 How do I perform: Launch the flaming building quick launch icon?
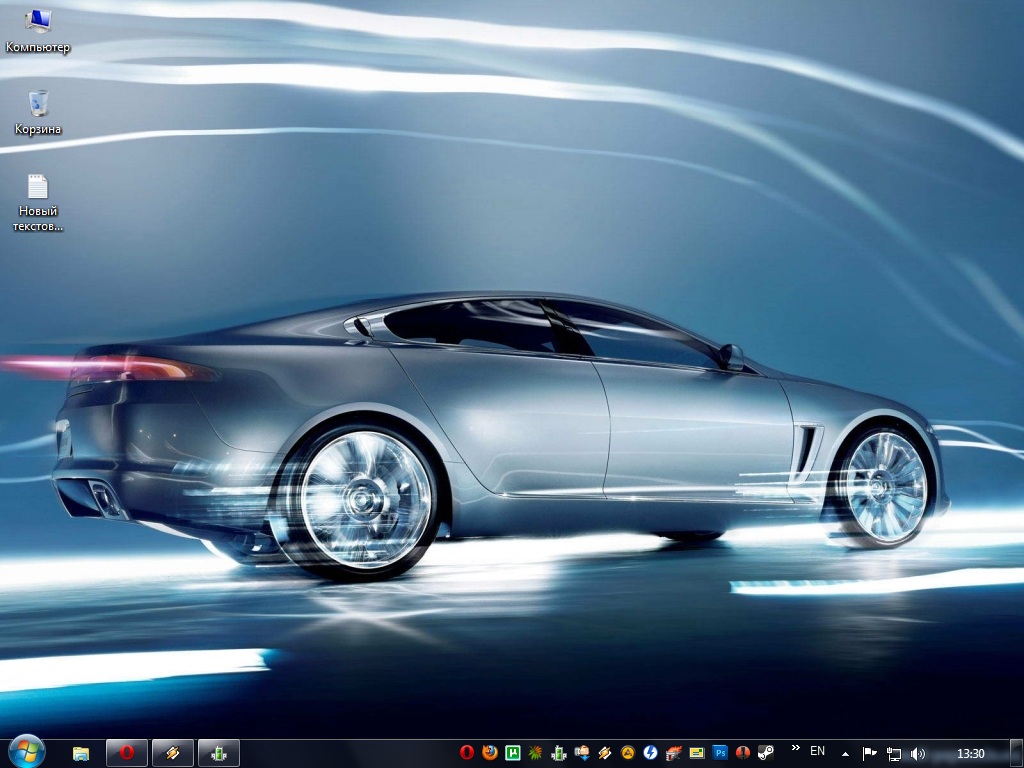pos(673,752)
